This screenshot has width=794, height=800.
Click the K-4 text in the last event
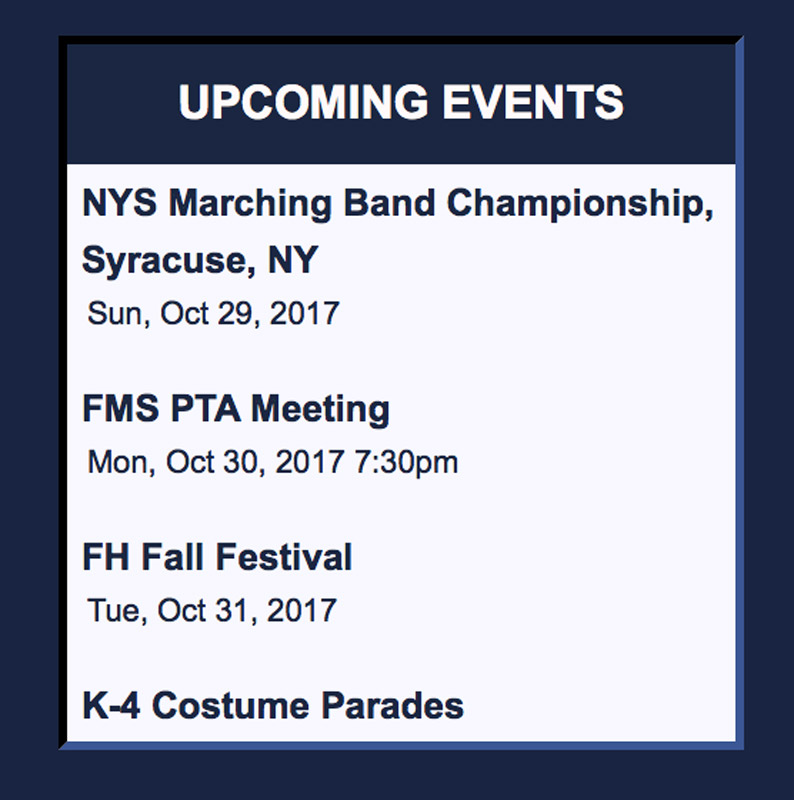pos(111,706)
